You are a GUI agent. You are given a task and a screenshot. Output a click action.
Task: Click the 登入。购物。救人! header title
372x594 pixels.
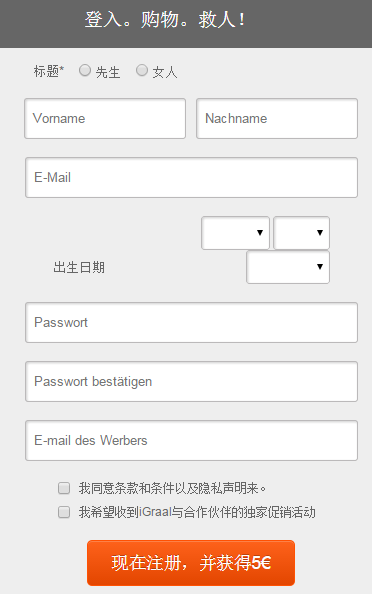[x=165, y=20]
